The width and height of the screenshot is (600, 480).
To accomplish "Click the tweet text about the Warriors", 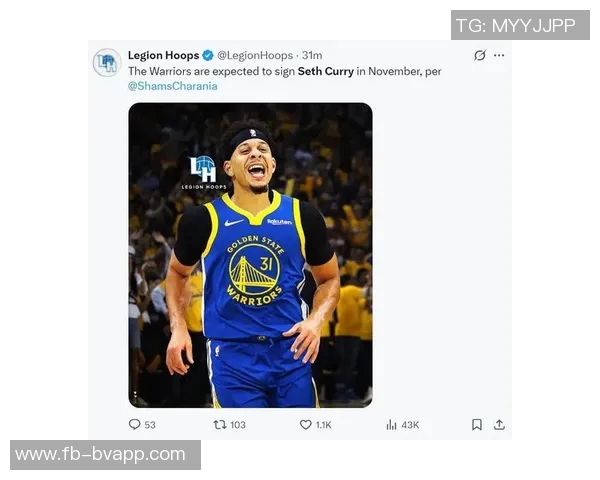I will (x=210, y=72).
